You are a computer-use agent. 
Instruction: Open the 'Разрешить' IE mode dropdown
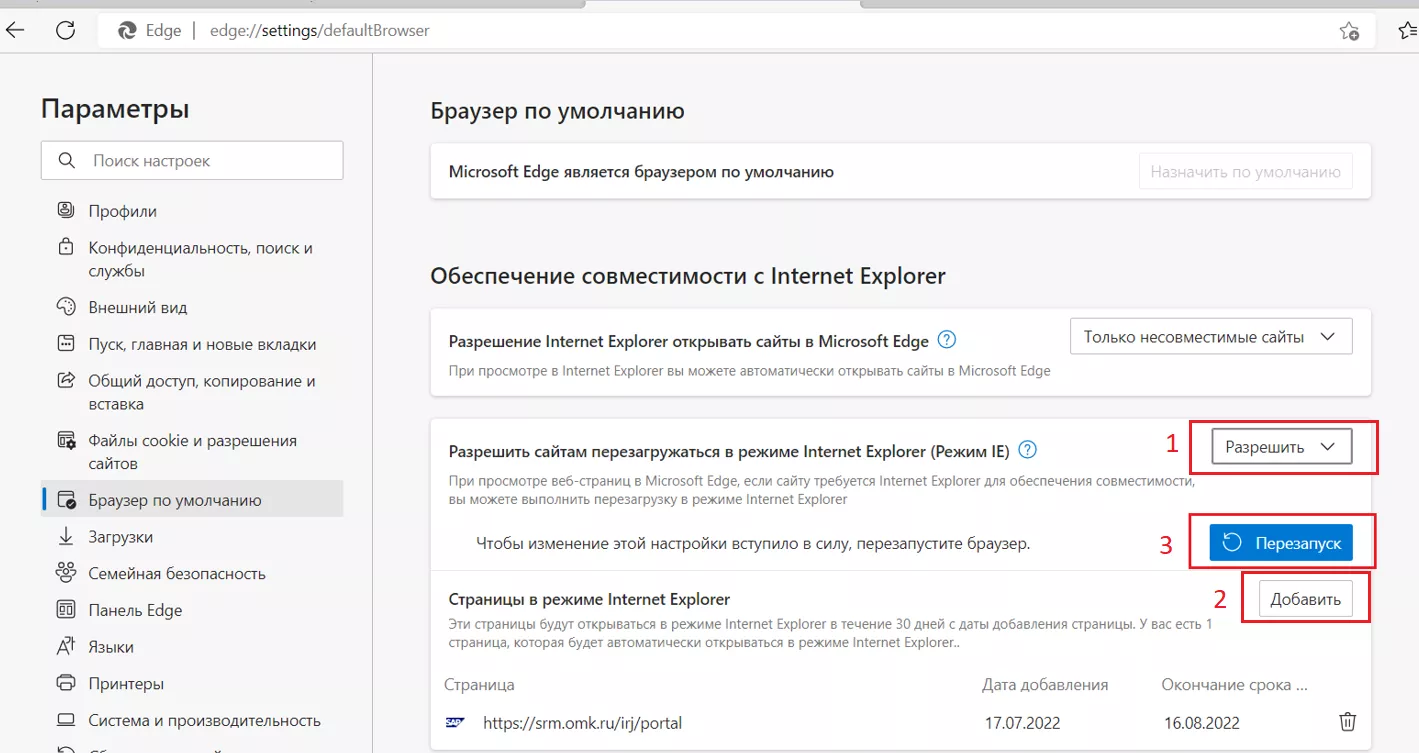(1281, 447)
